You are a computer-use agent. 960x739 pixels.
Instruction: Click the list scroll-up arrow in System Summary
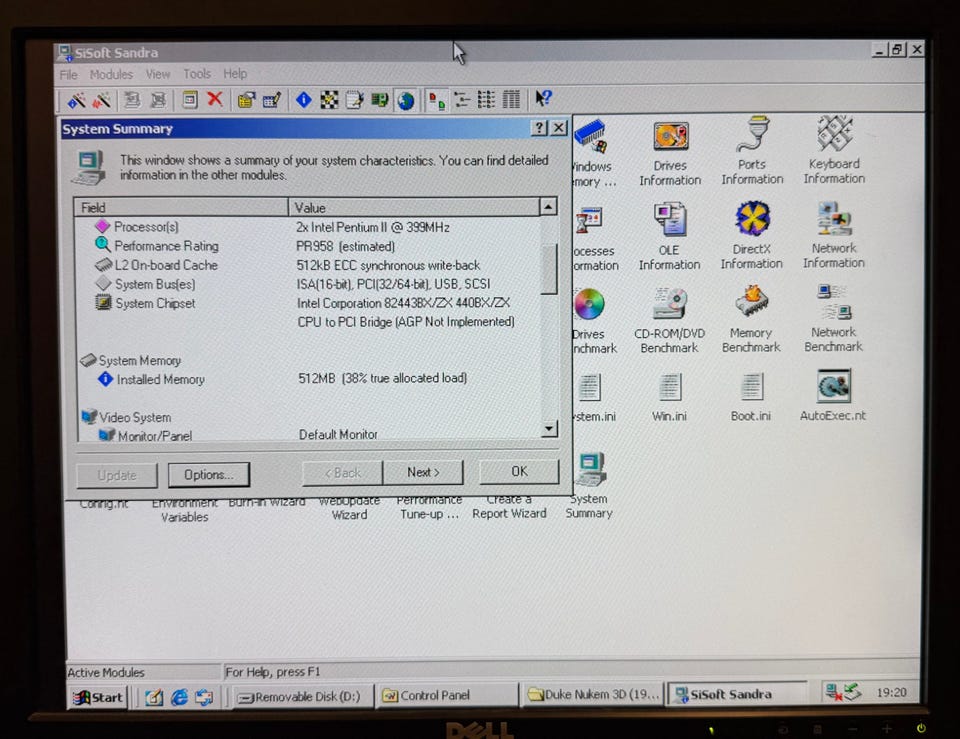(548, 207)
